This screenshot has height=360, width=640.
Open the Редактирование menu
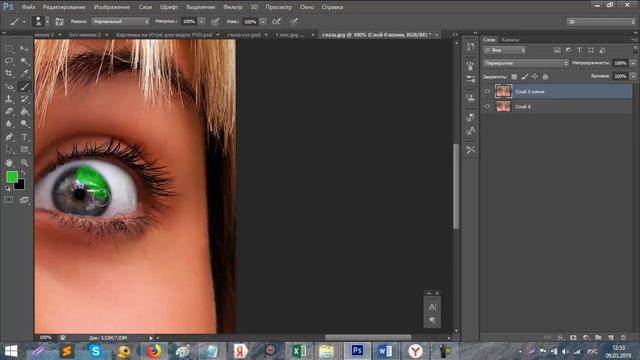pyautogui.click(x=64, y=7)
